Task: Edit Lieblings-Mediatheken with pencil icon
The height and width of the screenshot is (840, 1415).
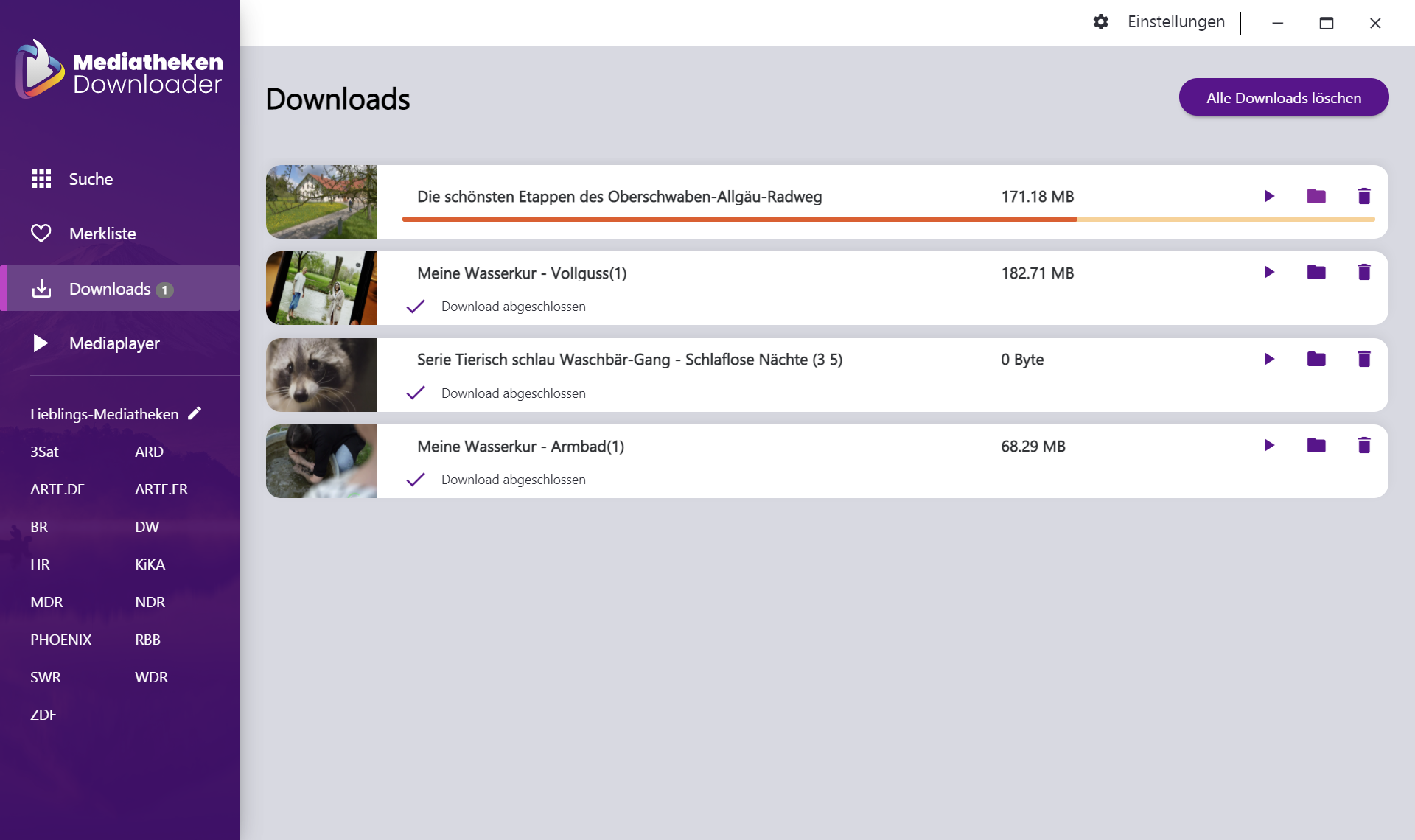Action: tap(195, 413)
